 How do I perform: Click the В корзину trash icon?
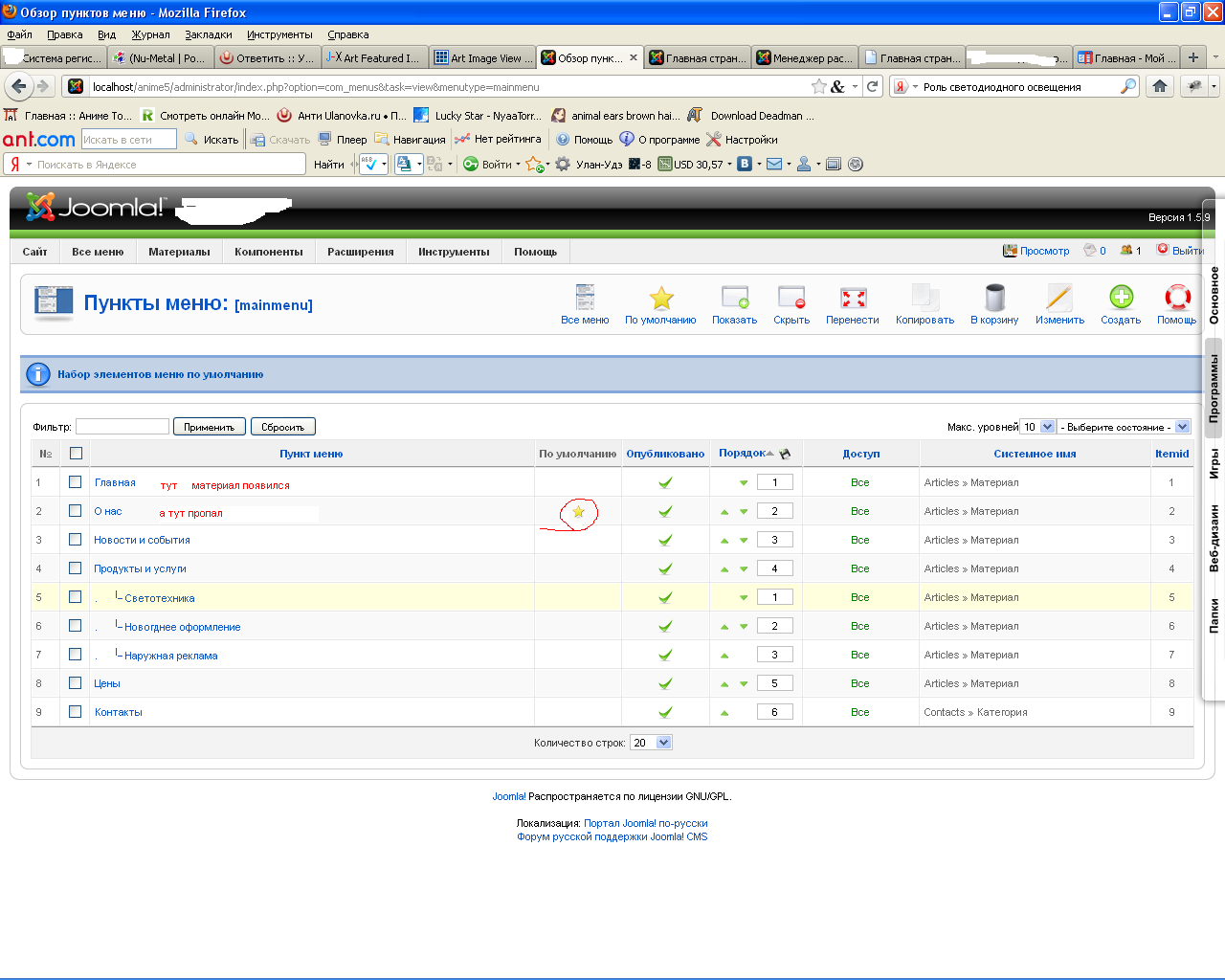pyautogui.click(x=994, y=298)
